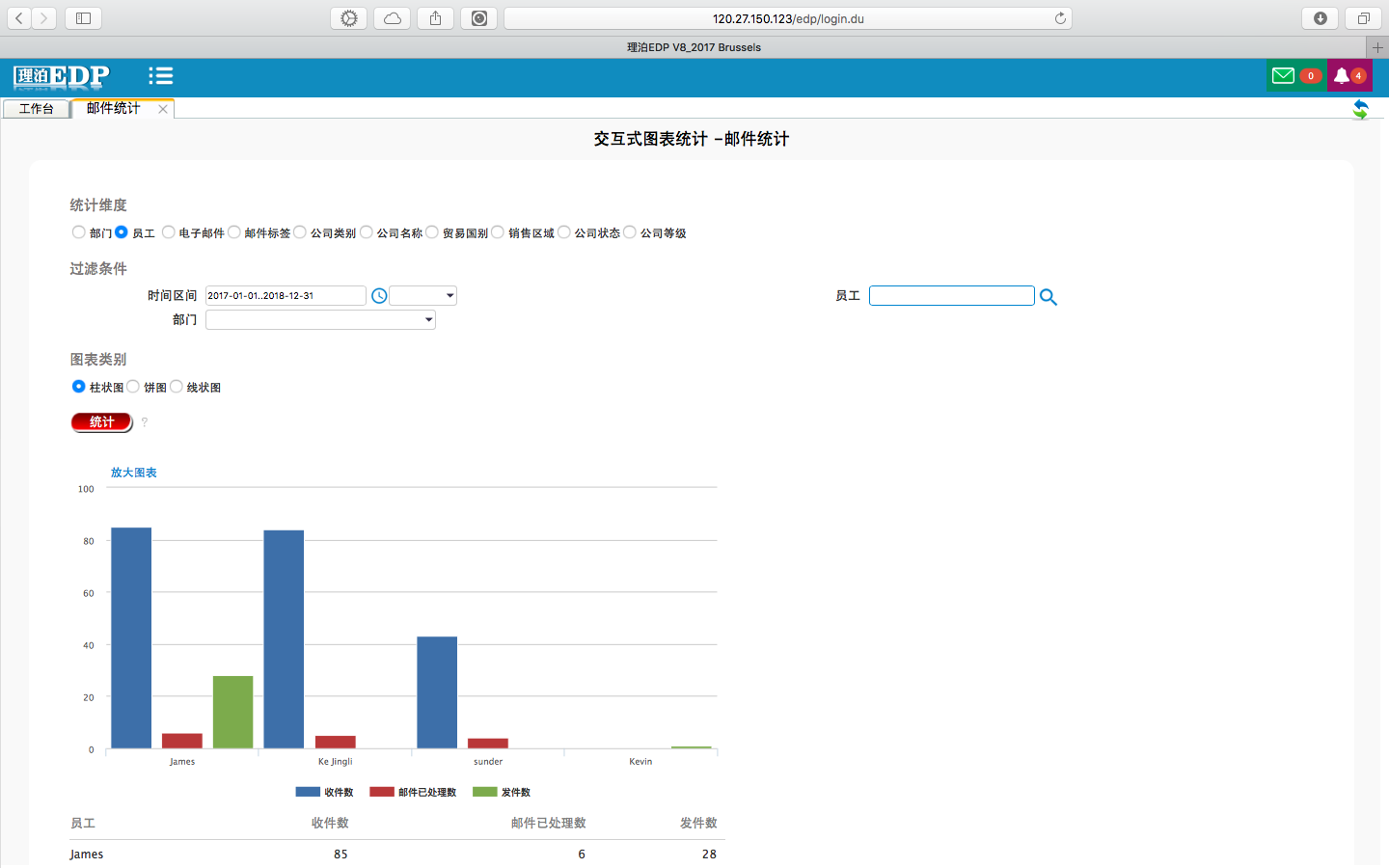The image size is (1389, 868).
Task: Click the green mail envelope icon
Action: point(1283,76)
